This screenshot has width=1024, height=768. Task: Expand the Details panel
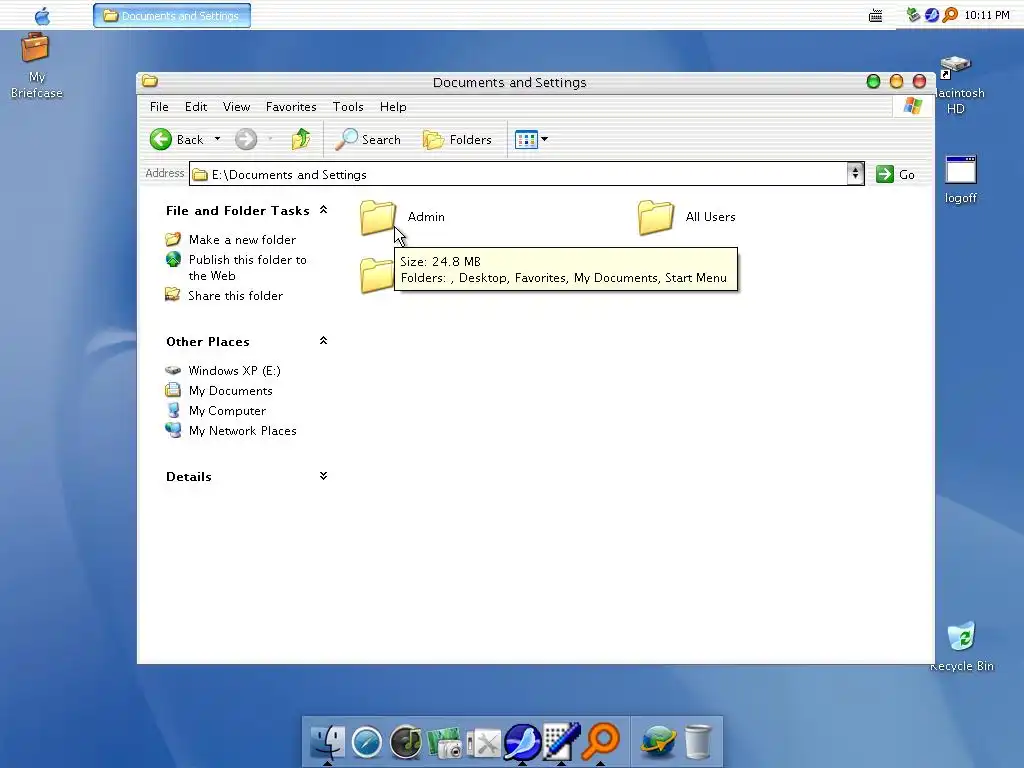tap(323, 476)
